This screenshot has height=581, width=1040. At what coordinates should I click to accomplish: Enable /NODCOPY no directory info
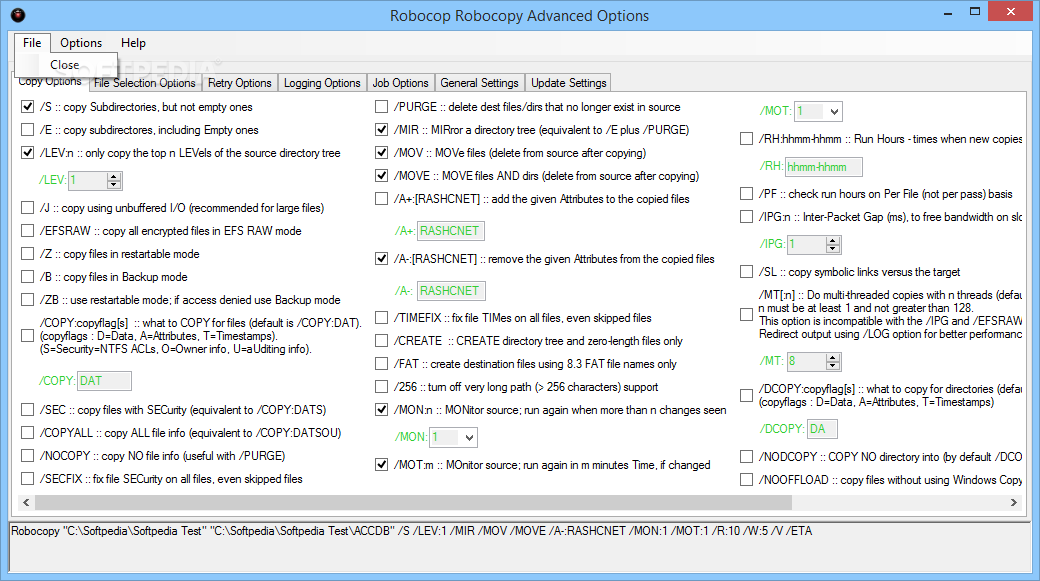pyautogui.click(x=746, y=457)
